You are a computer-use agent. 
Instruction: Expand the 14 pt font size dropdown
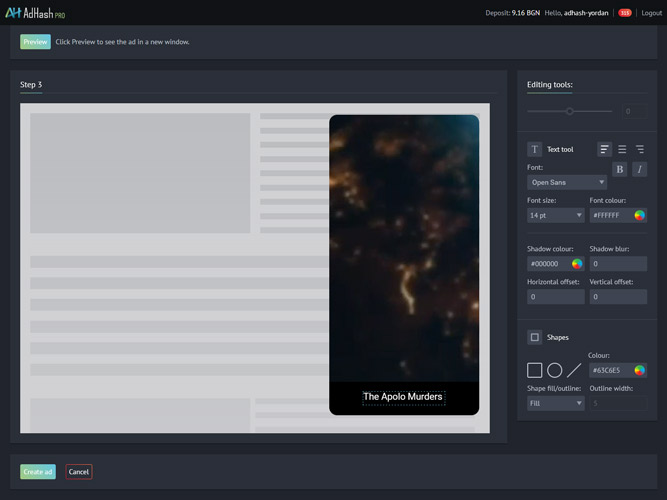[x=556, y=215]
